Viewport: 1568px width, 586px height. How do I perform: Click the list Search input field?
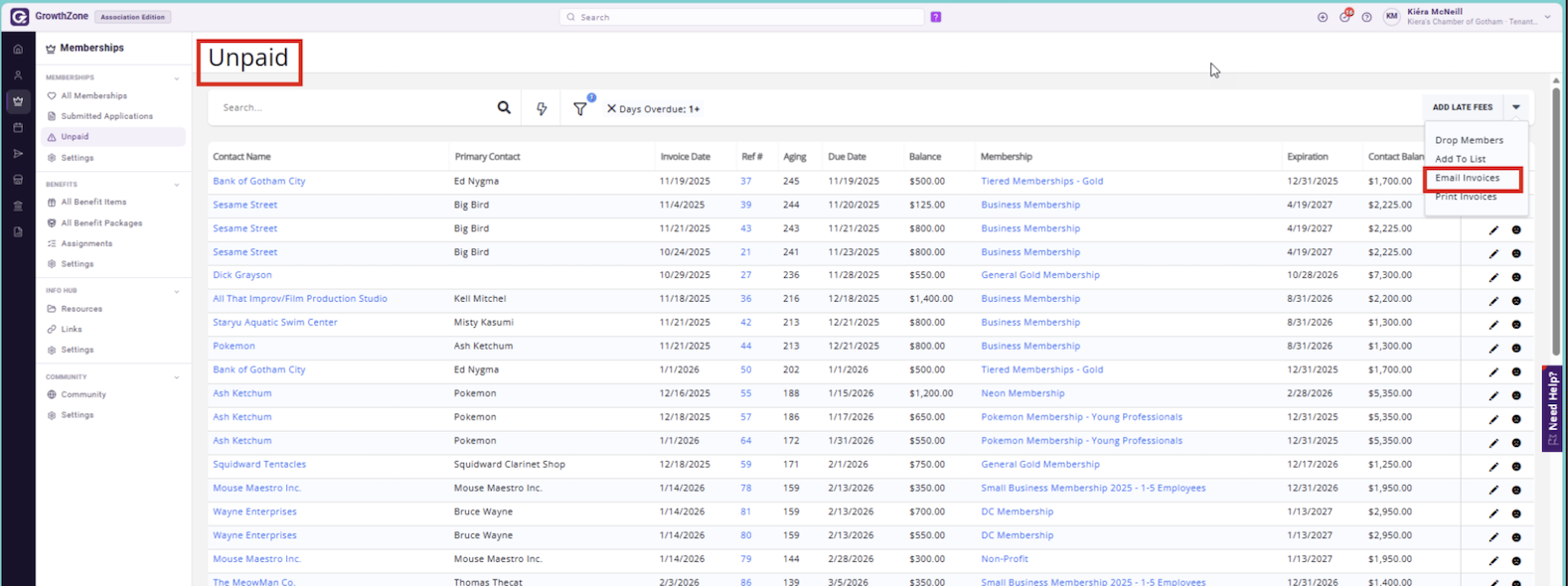355,107
